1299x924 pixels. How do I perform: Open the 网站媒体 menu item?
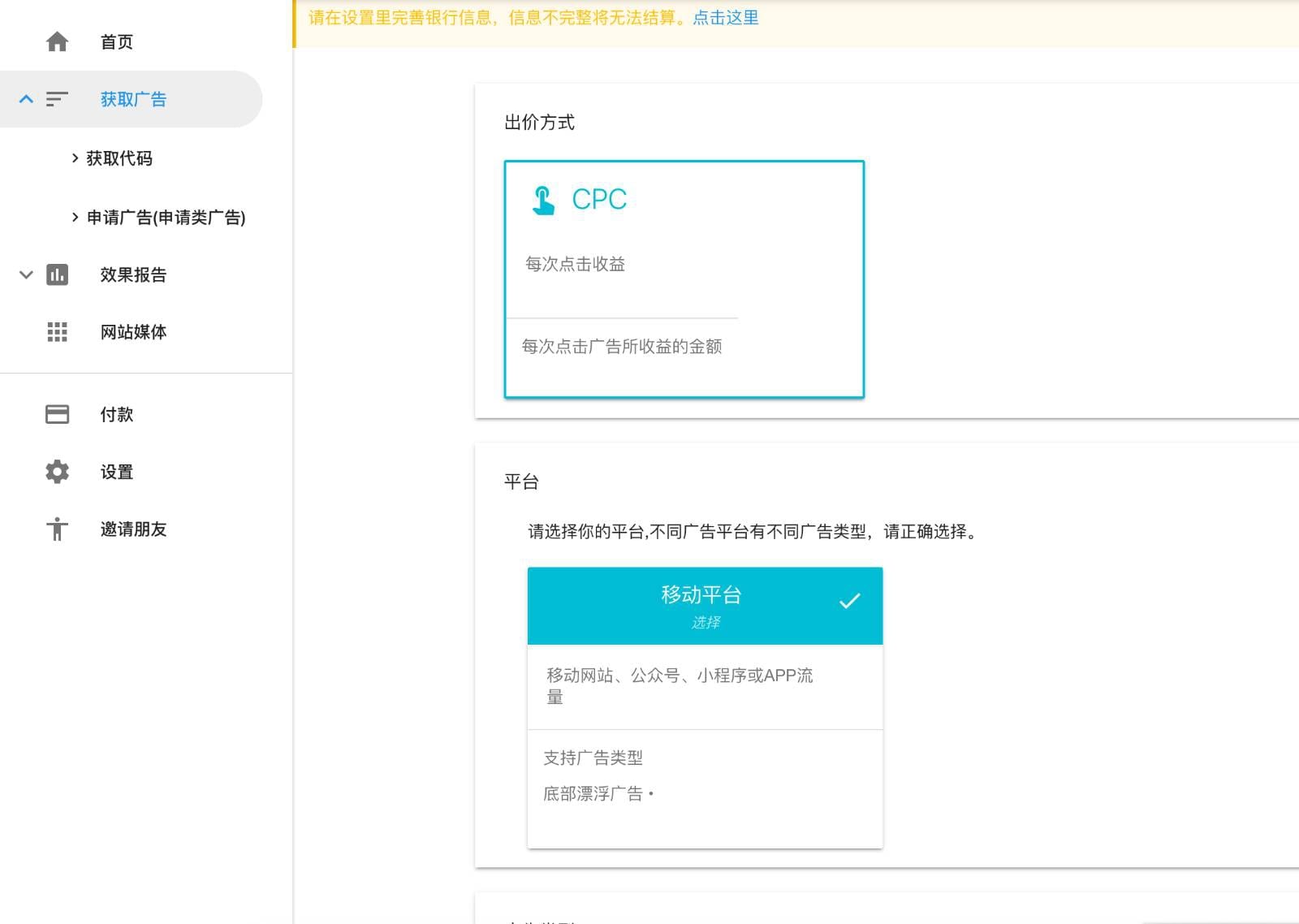point(133,332)
